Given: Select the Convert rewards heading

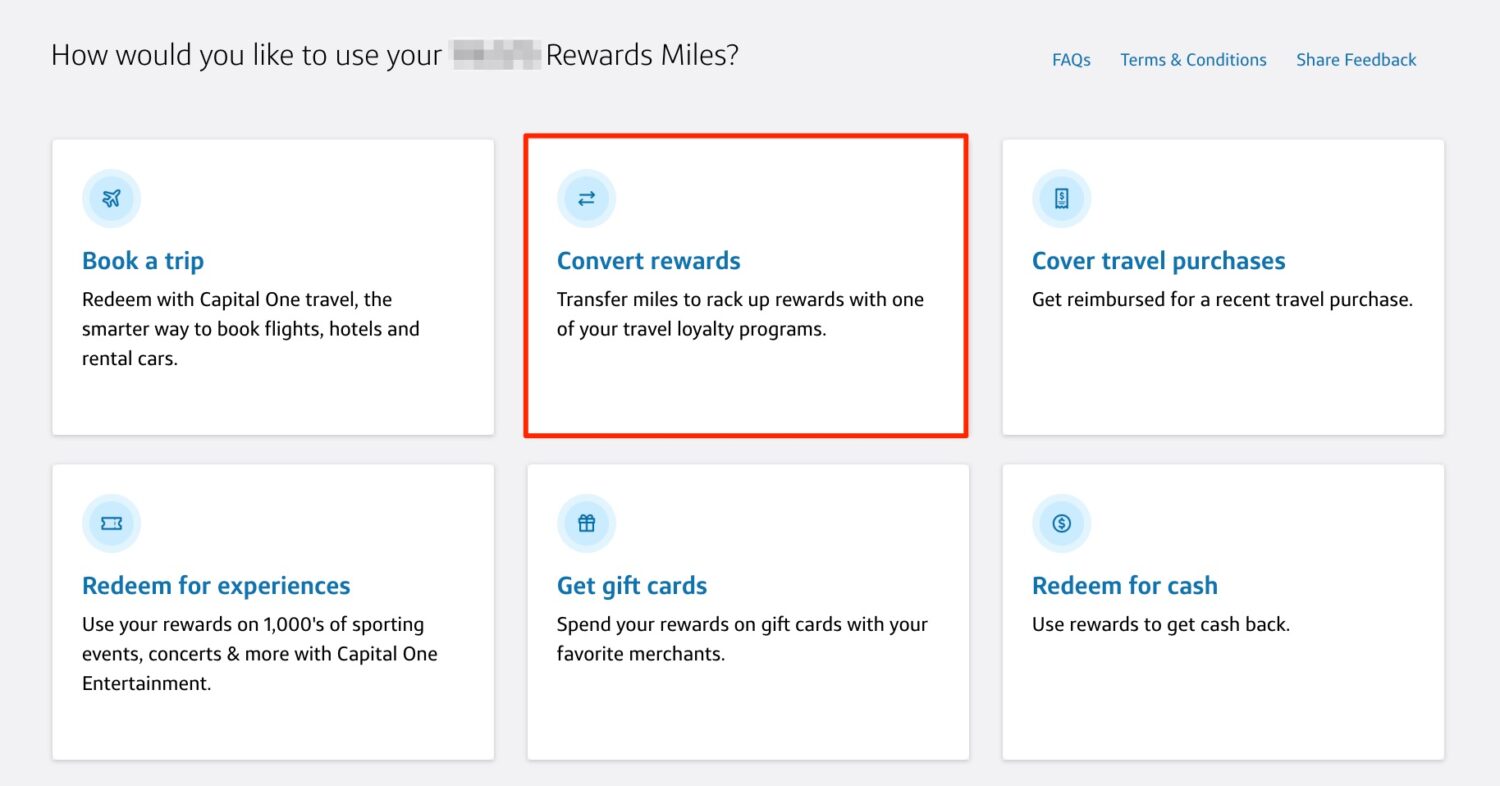Looking at the screenshot, I should 648,261.
